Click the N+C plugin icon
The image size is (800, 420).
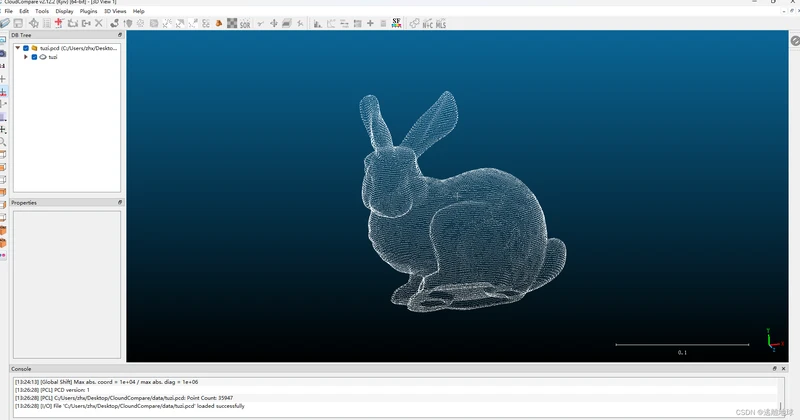click(428, 23)
